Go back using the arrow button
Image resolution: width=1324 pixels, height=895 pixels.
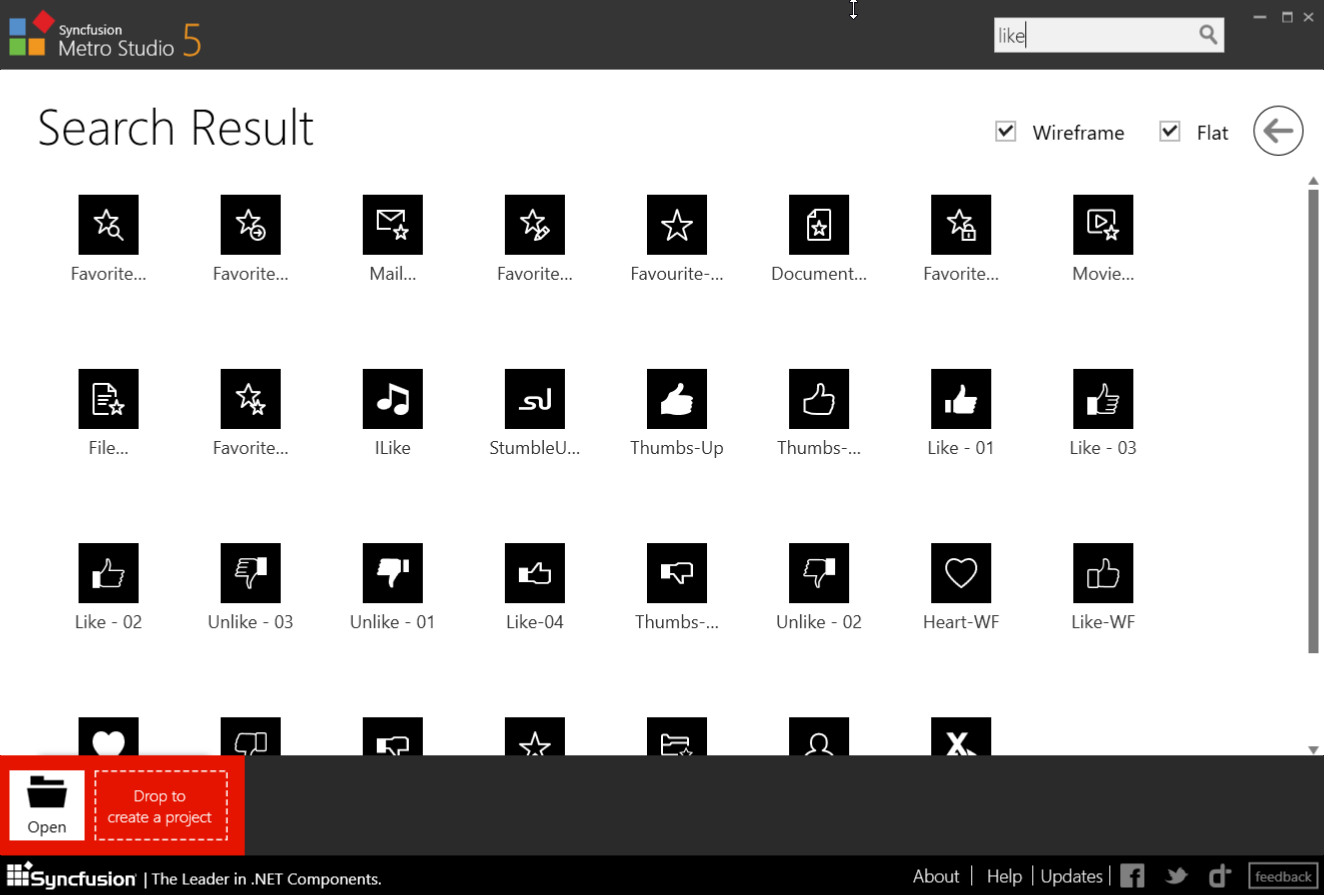tap(1278, 131)
